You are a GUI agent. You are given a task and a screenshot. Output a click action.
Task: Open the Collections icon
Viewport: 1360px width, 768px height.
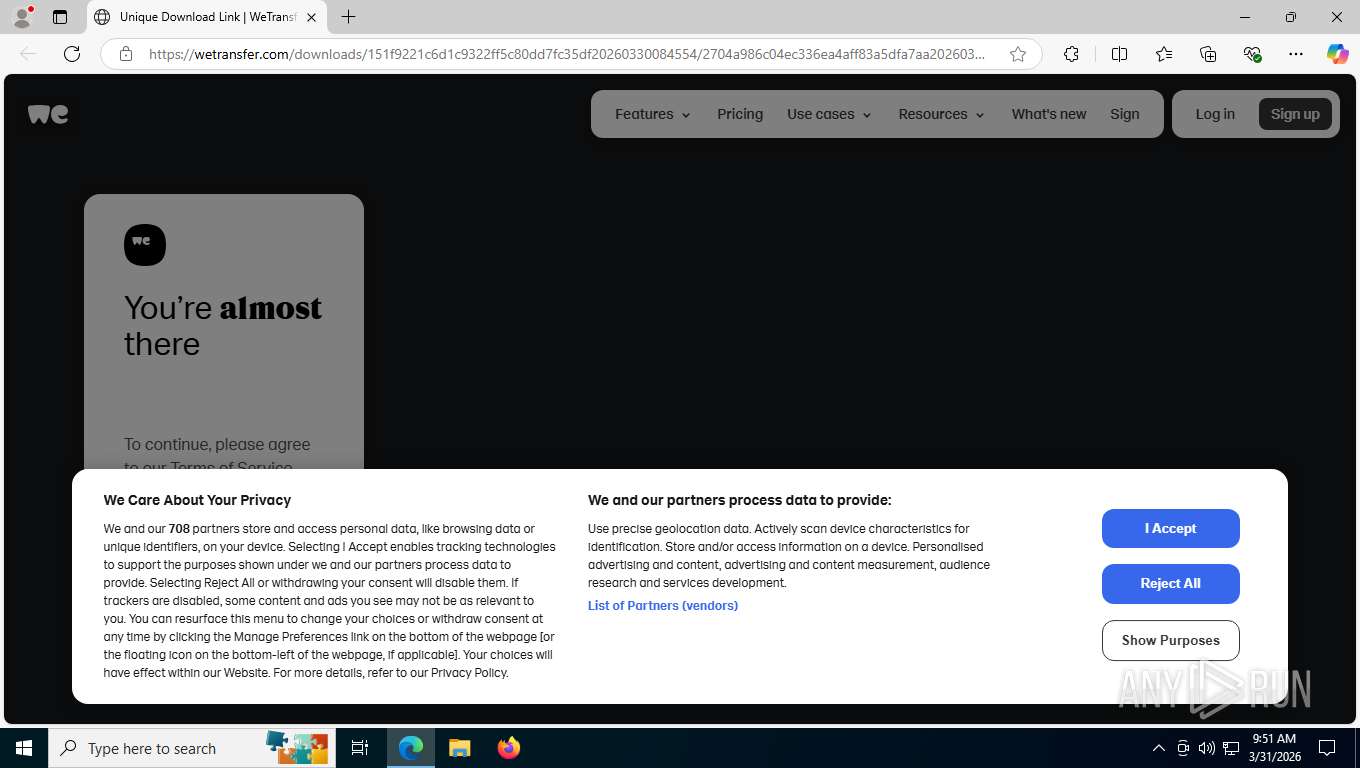pos(1208,54)
